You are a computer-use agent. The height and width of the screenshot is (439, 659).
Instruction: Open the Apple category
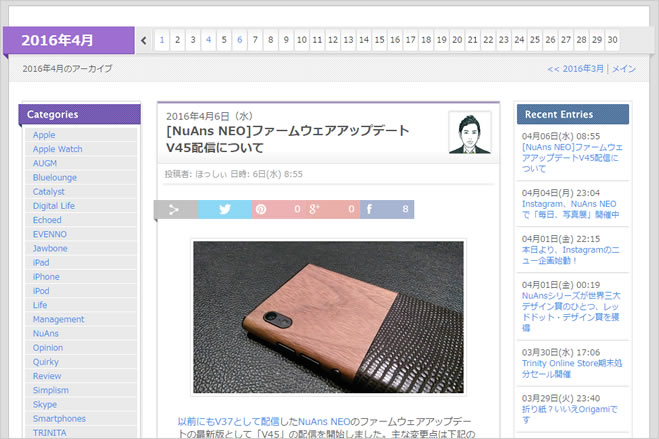pyautogui.click(x=44, y=135)
